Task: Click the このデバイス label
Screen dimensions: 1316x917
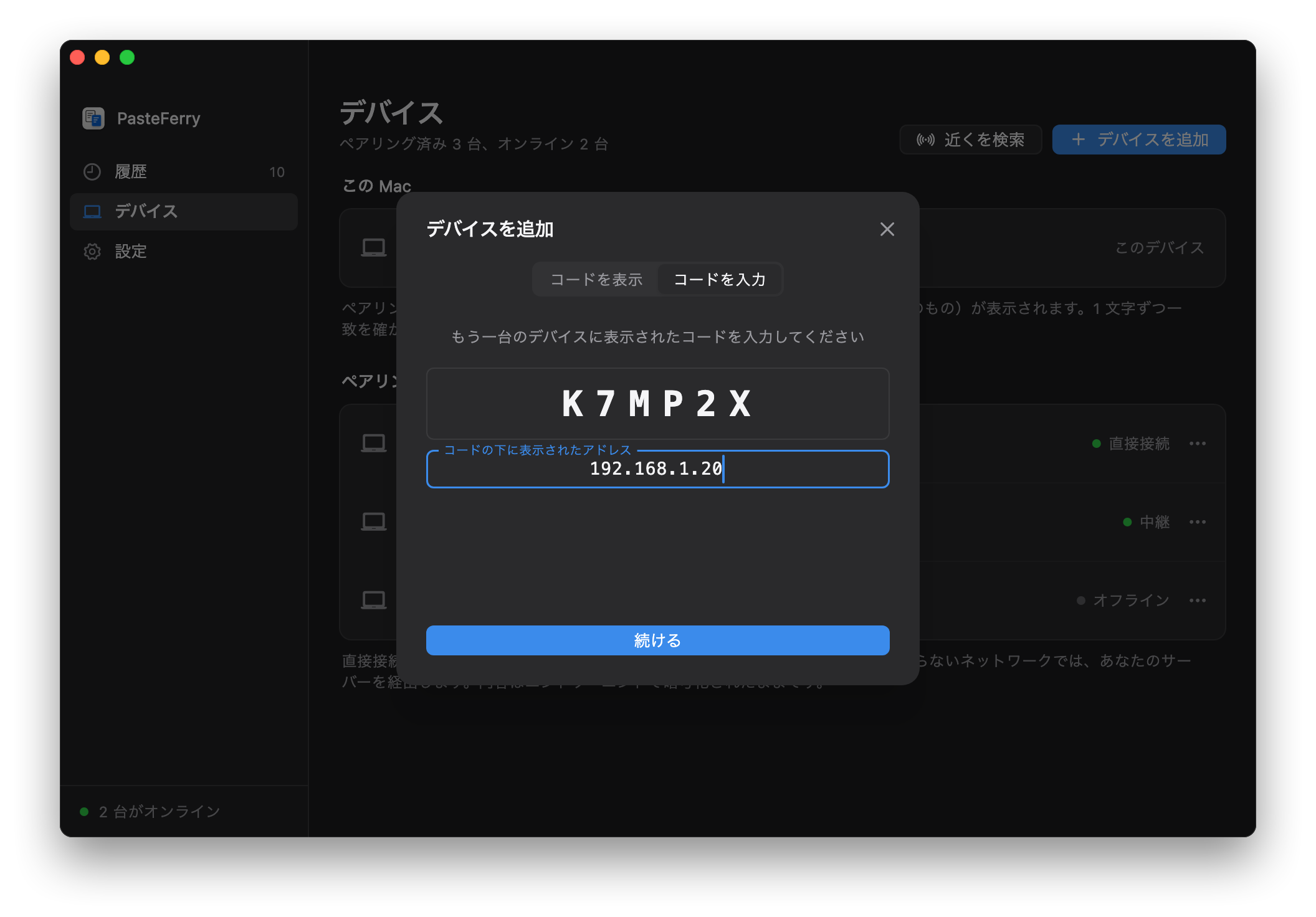Action: [x=1159, y=248]
